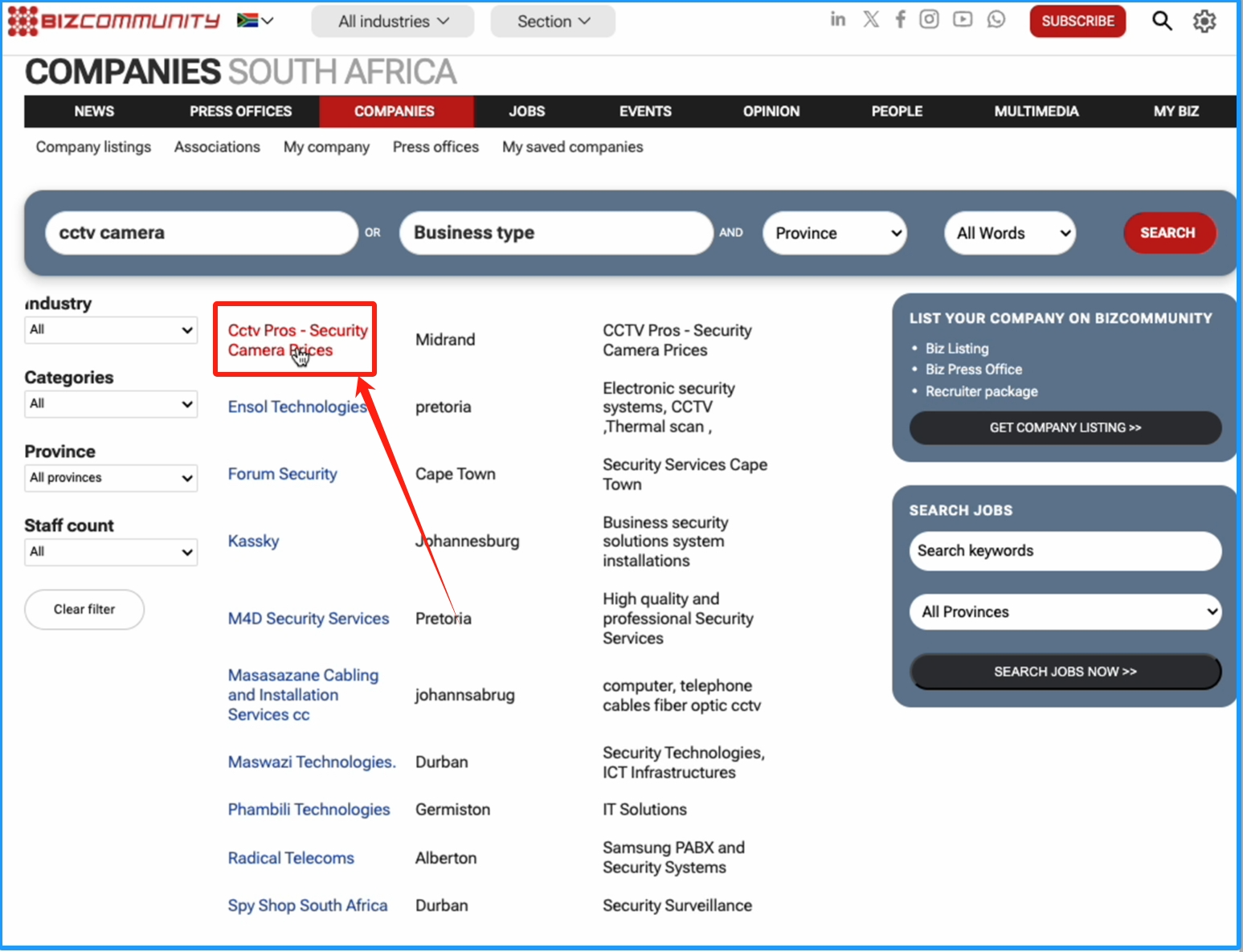
Task: Open the Industry filter dropdown
Action: (x=111, y=329)
